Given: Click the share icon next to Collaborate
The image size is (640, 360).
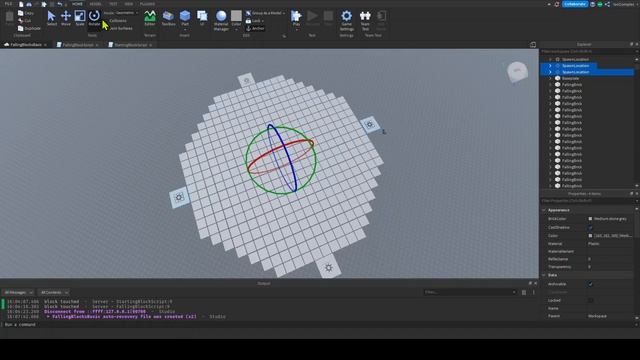Looking at the screenshot, I should click(x=607, y=4).
